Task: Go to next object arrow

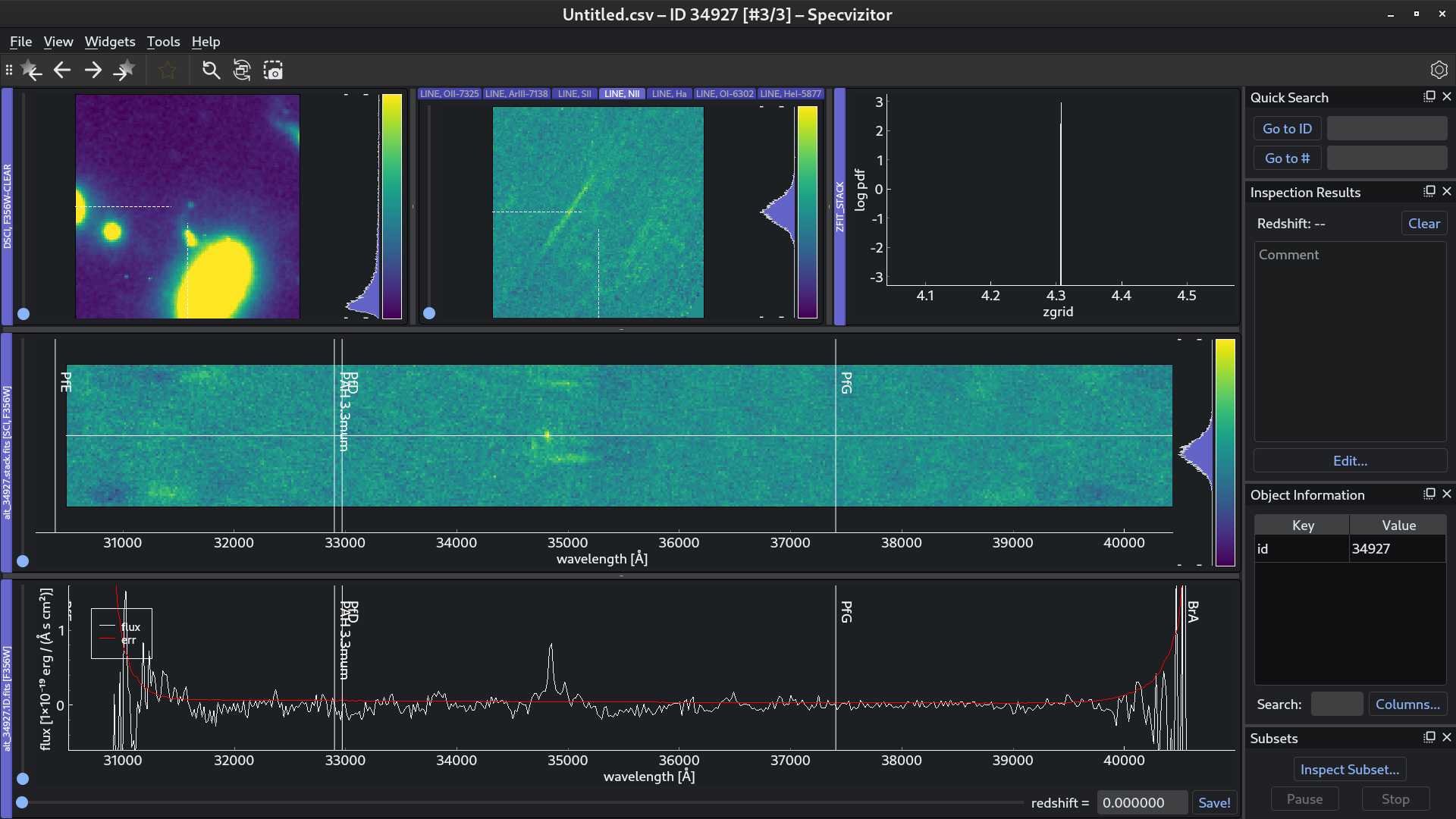Action: [x=93, y=71]
